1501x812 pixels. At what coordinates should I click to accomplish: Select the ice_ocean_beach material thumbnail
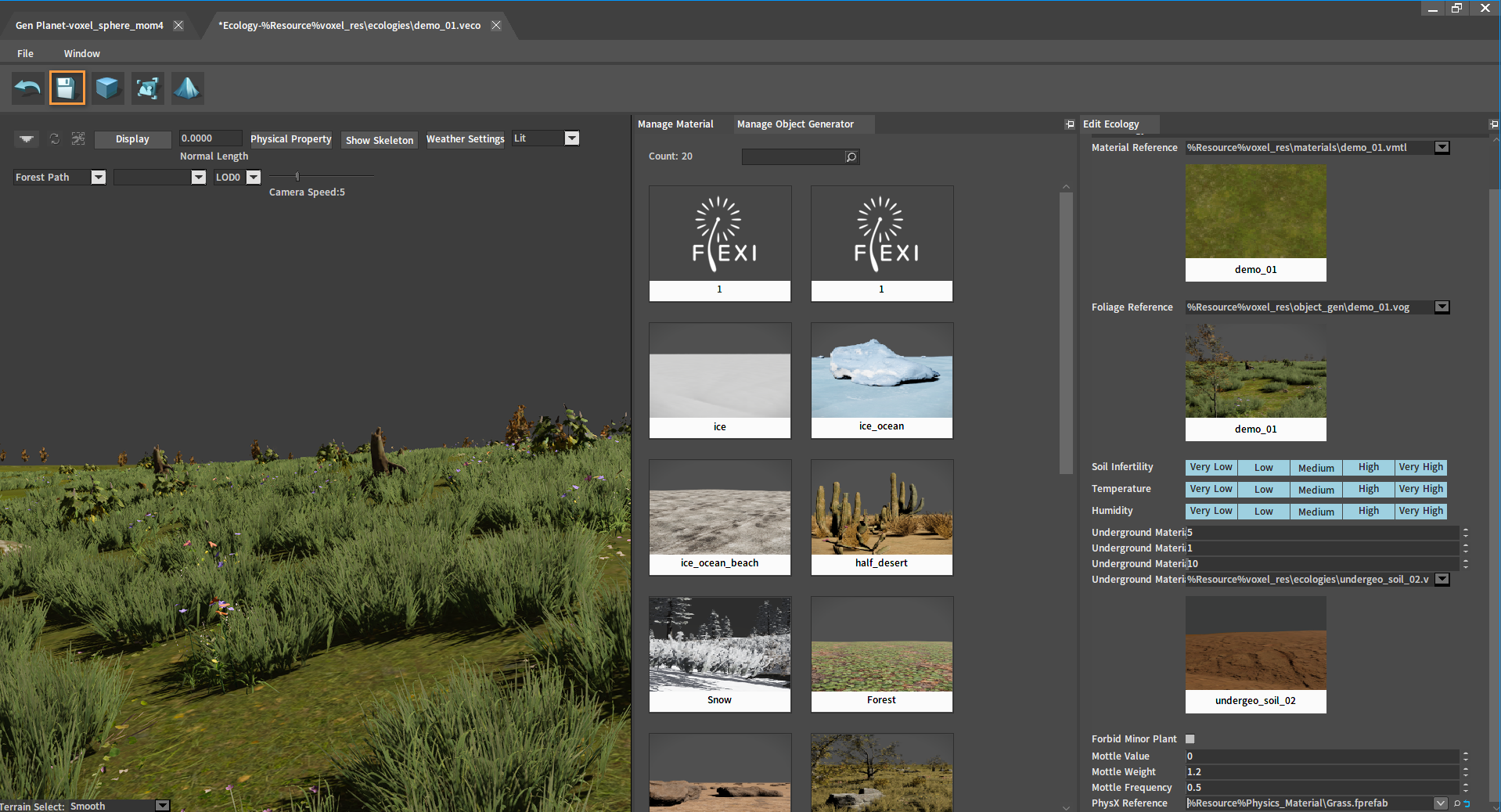720,517
